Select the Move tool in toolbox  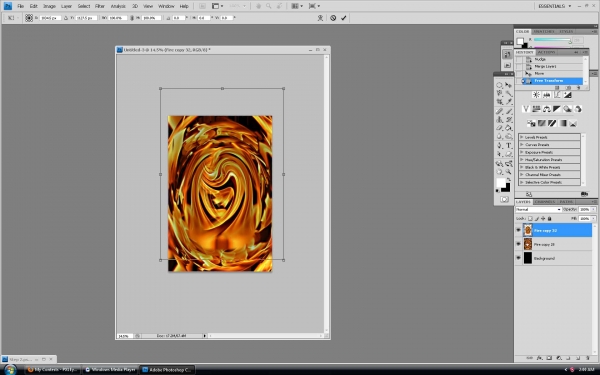[509, 85]
